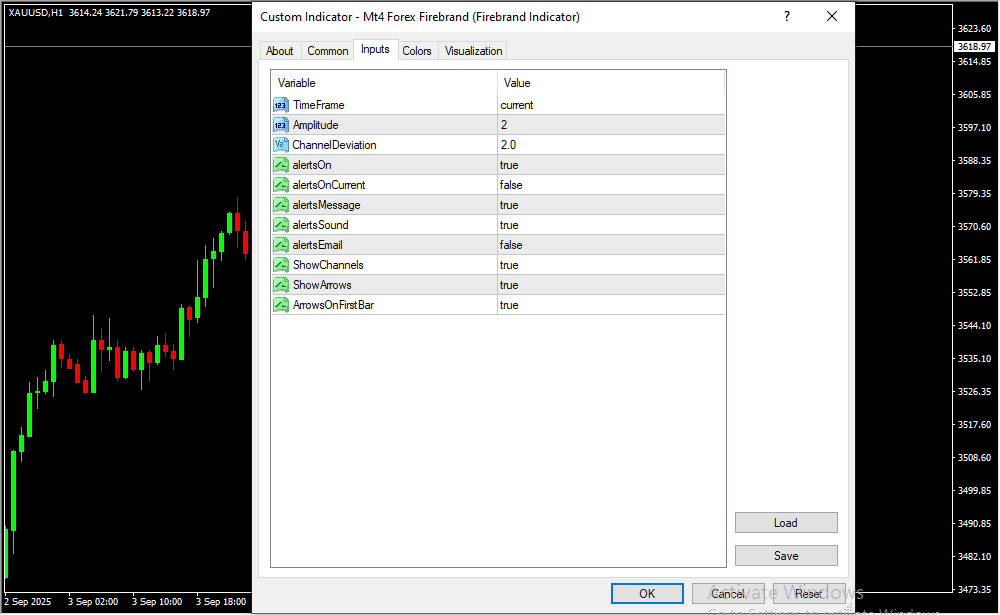
Task: Click the Variable column header
Action: tap(384, 83)
